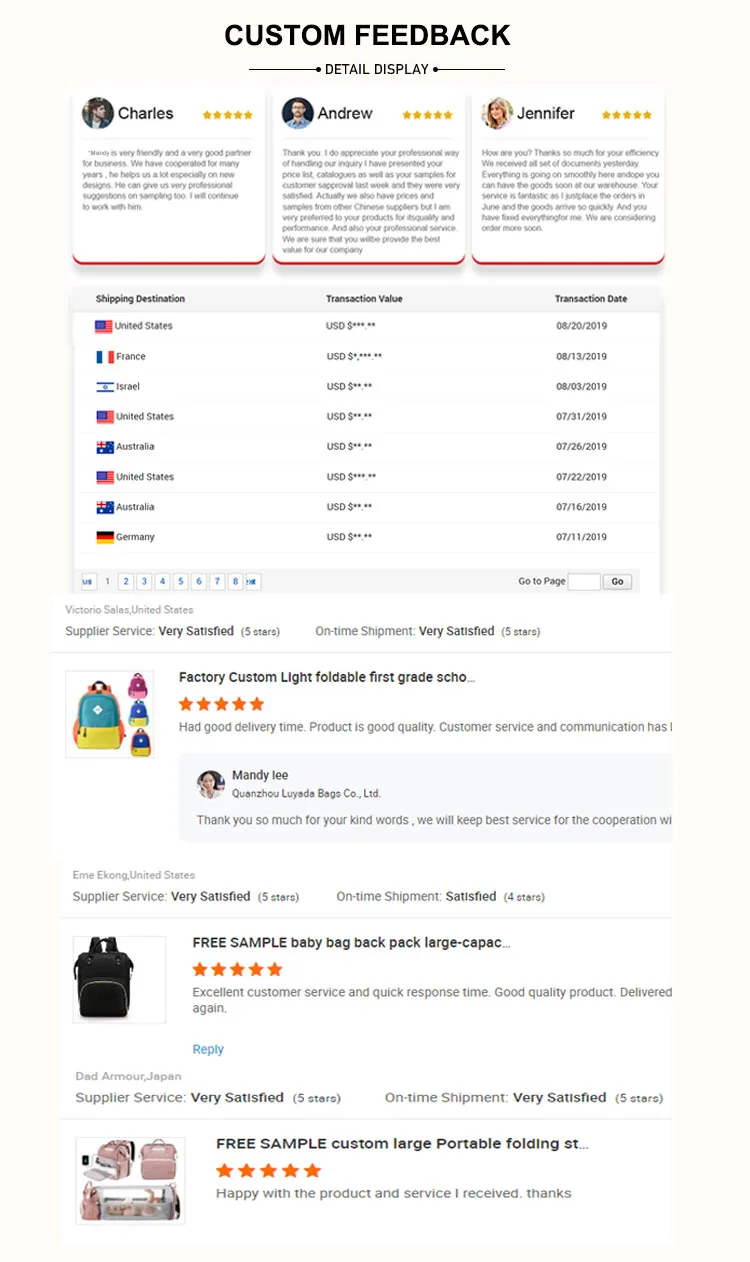Click the previous page arrow in pagination
This screenshot has width=750, height=1262.
click(88, 581)
